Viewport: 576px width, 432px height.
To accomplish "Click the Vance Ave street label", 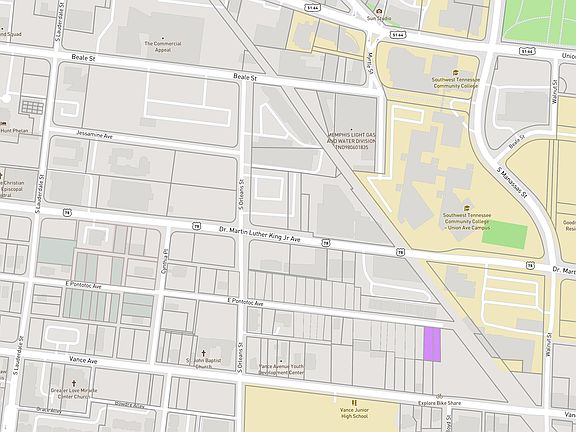I will 83,360.
